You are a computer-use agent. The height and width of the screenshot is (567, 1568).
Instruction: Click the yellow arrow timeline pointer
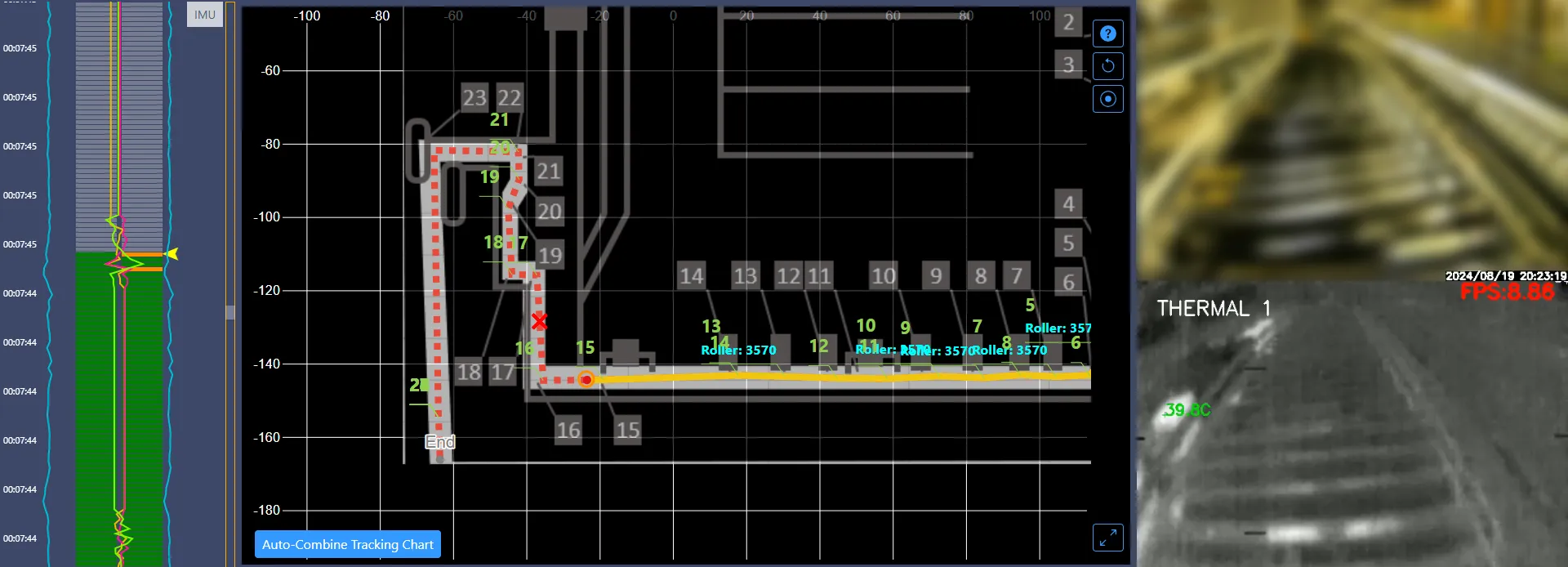point(171,254)
